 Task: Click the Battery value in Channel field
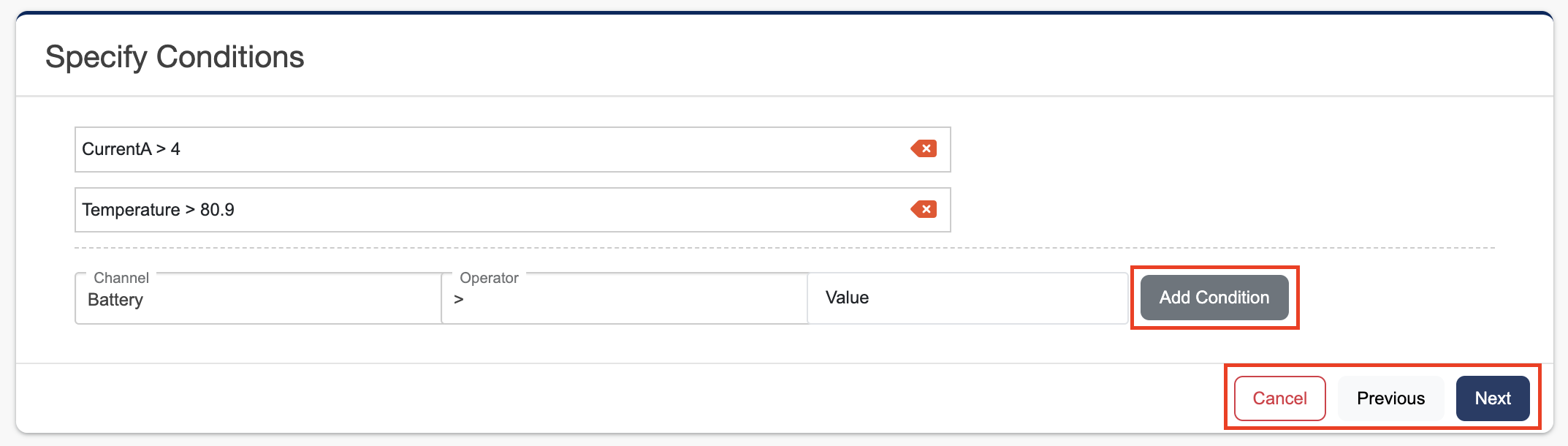(x=115, y=300)
